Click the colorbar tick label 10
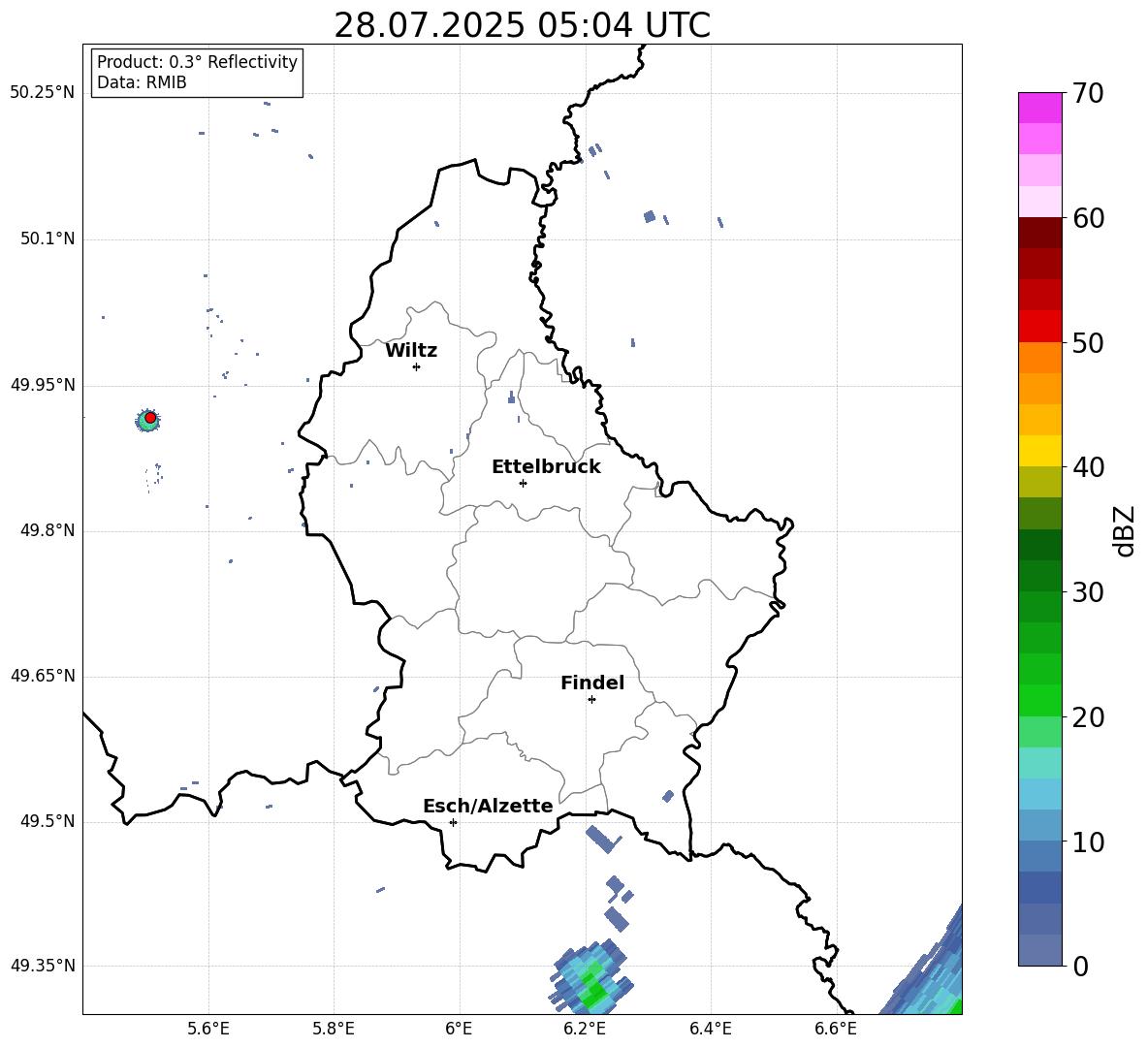 tap(1088, 842)
